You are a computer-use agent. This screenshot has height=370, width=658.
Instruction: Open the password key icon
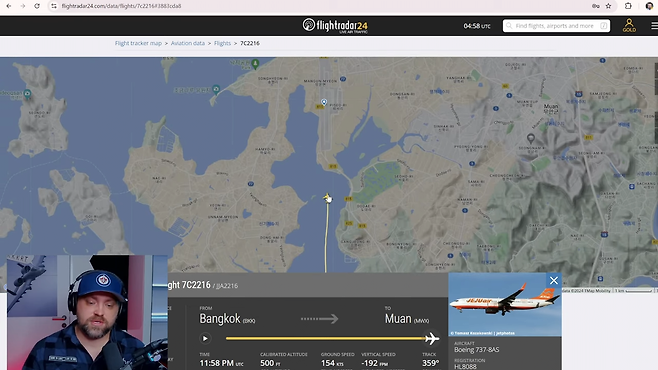pyautogui.click(x=595, y=6)
